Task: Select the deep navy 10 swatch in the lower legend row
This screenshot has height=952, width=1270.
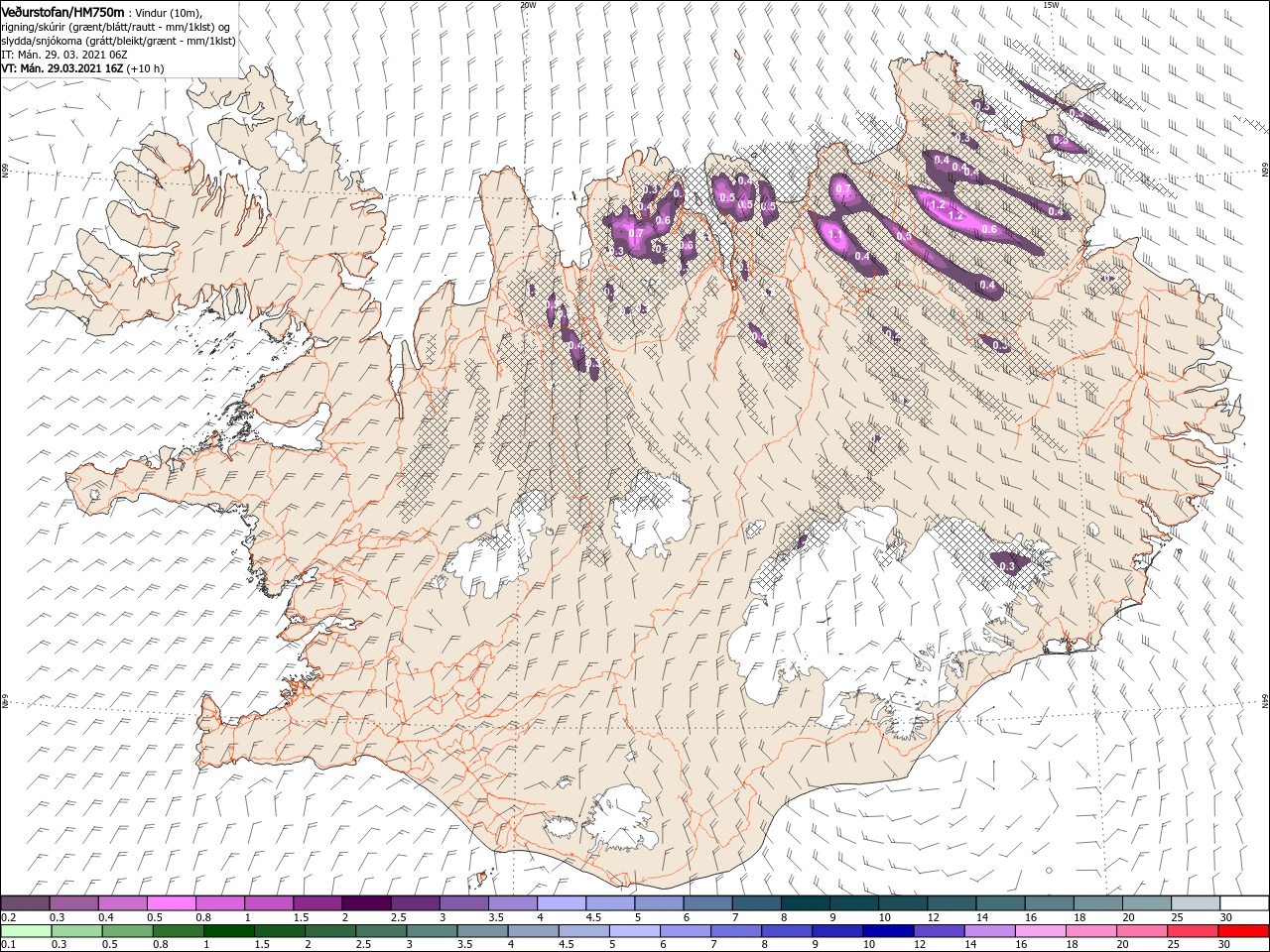Action: click(x=888, y=931)
